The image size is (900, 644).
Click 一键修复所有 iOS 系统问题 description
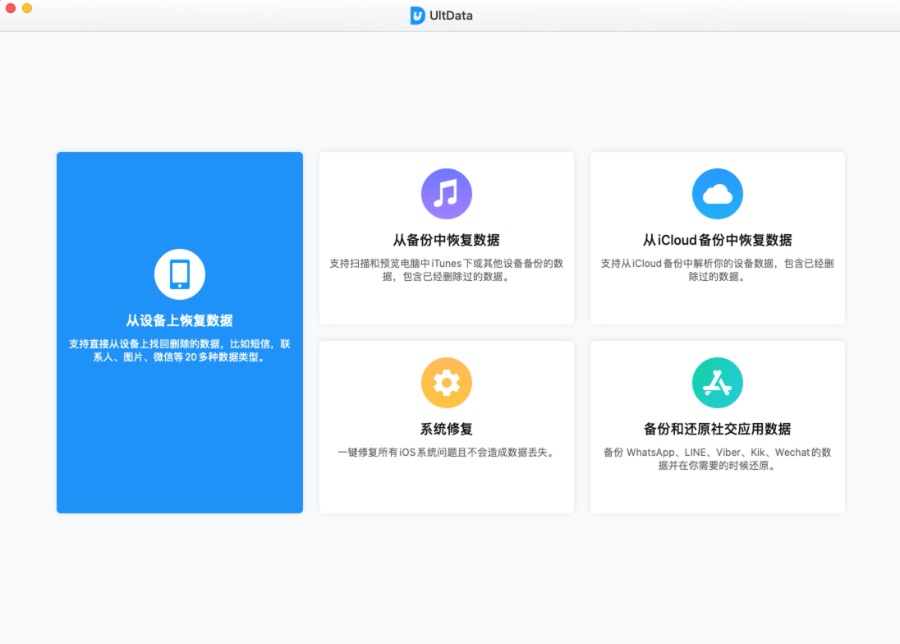(x=447, y=452)
